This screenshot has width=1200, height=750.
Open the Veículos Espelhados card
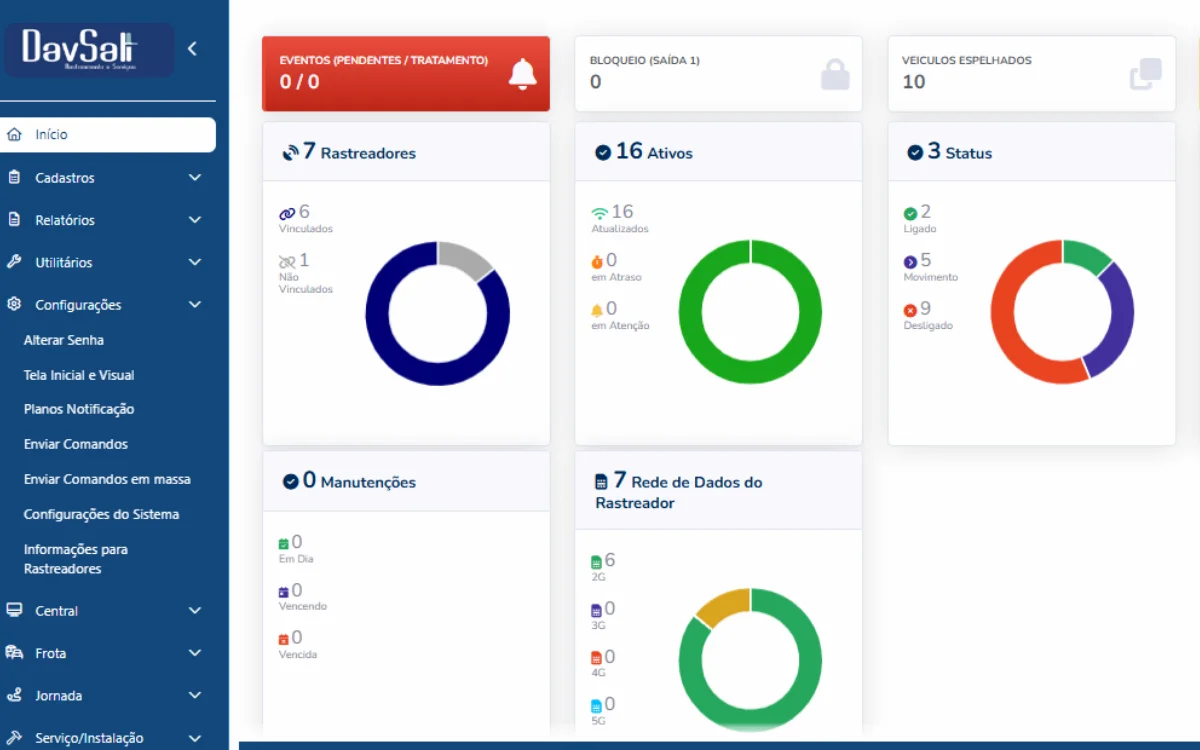(x=1032, y=74)
